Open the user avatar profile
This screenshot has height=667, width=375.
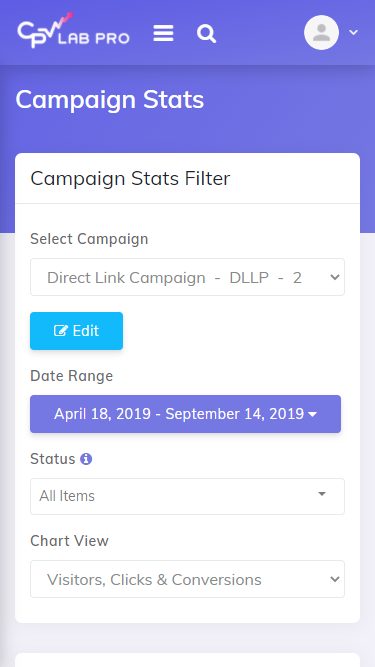[321, 33]
